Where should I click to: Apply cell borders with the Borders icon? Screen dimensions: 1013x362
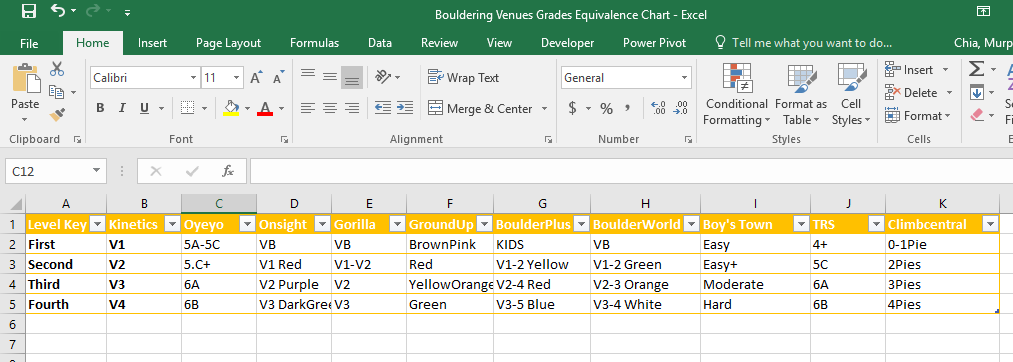[x=187, y=108]
